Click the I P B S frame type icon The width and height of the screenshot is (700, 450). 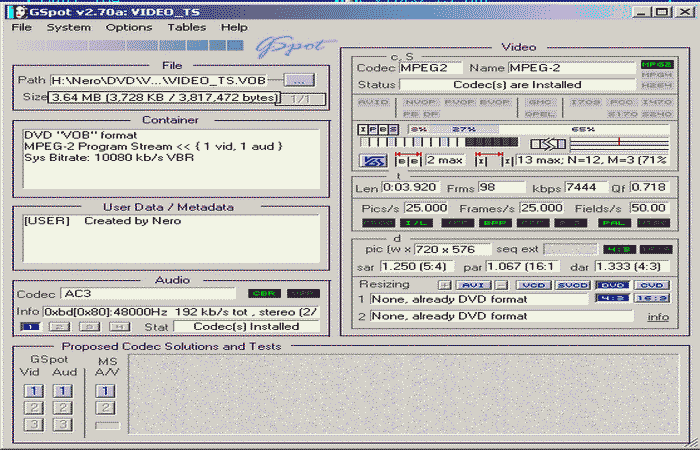pyautogui.click(x=376, y=129)
